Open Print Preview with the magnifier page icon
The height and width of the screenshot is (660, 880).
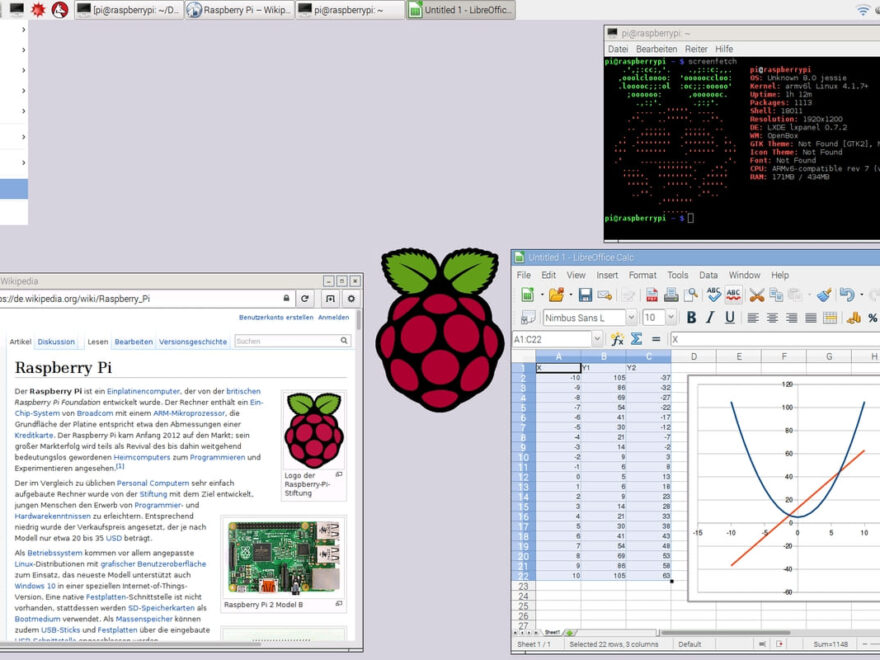[x=690, y=295]
